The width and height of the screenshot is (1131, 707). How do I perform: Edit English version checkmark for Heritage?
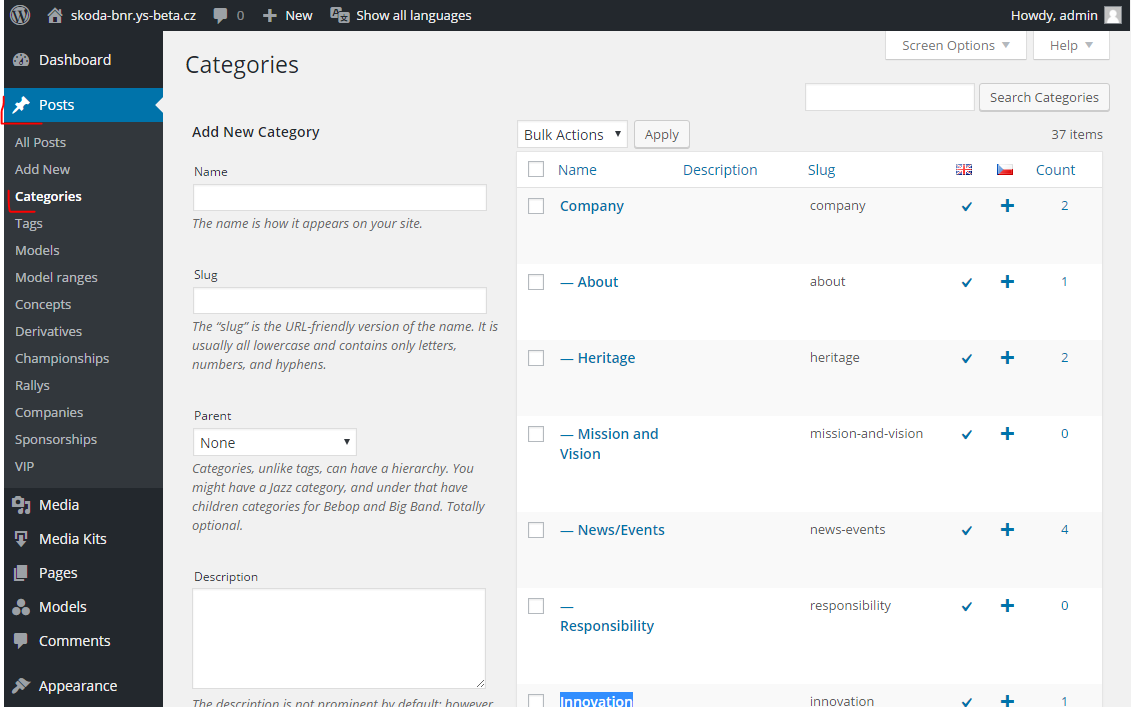967,359
